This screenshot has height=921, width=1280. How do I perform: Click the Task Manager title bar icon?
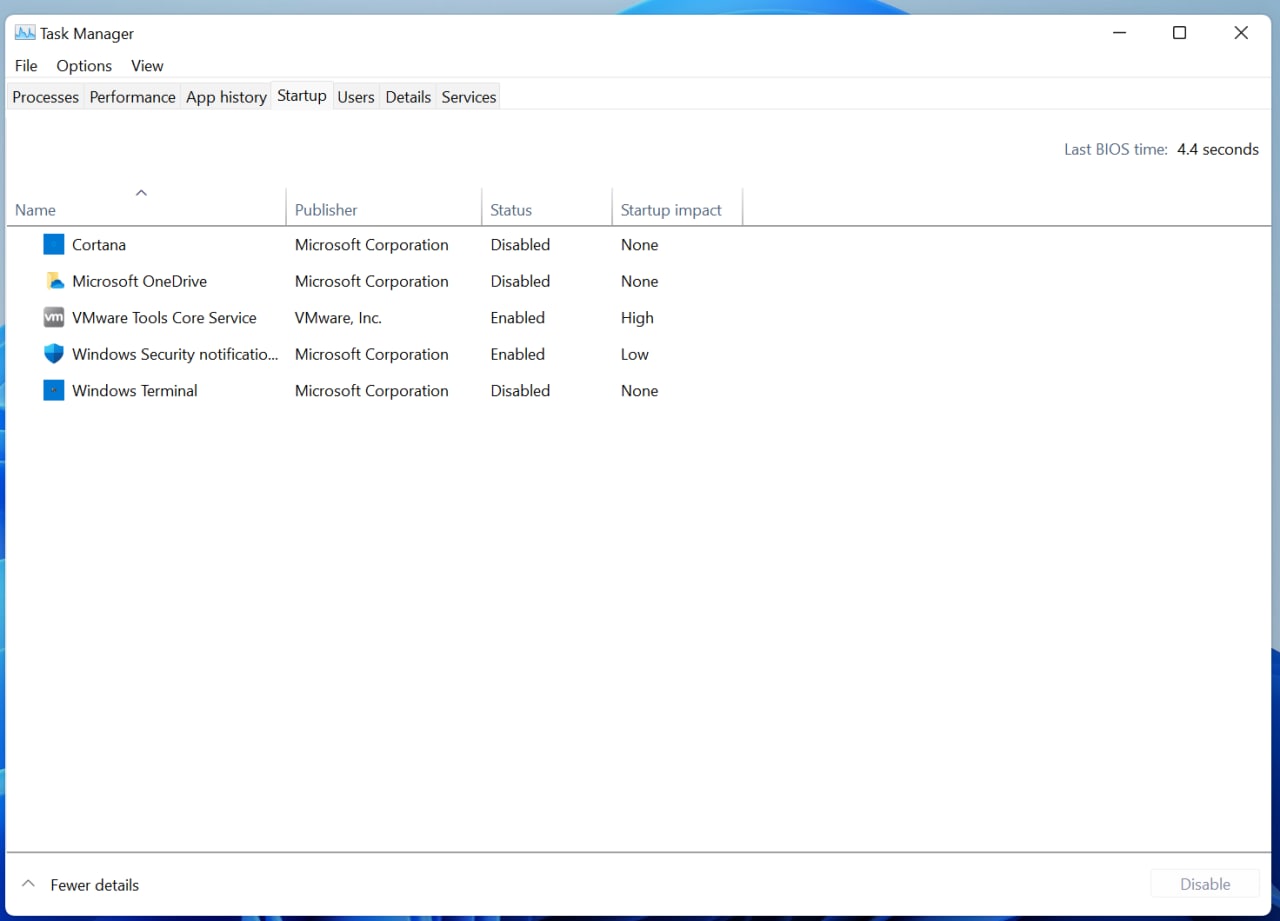(25, 33)
